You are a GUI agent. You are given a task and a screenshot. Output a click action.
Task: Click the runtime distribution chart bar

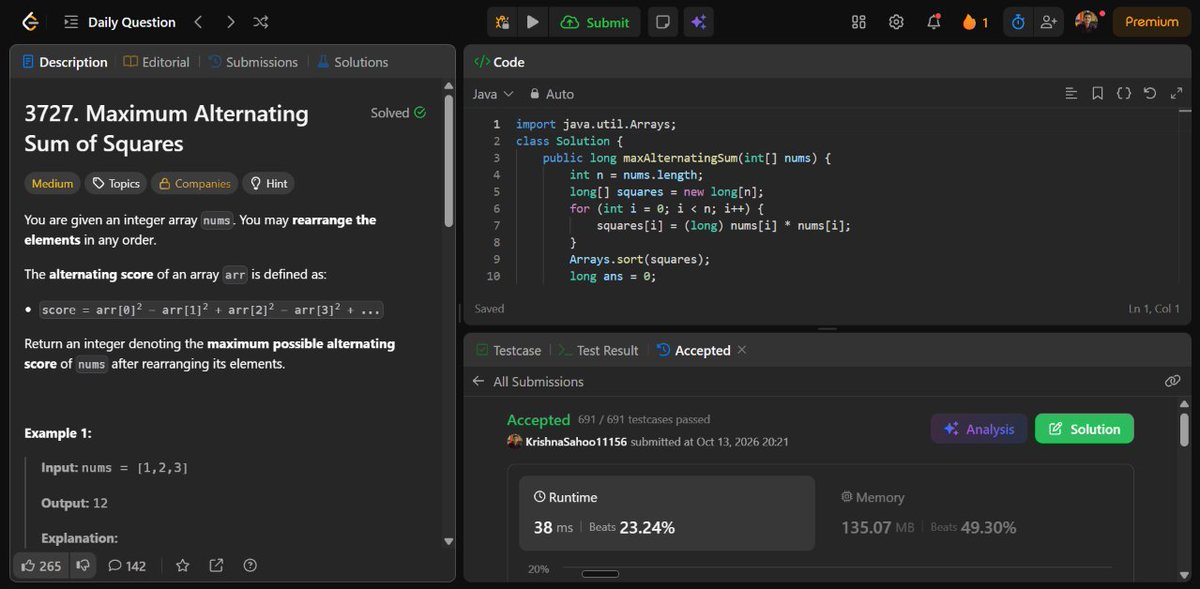(x=600, y=574)
